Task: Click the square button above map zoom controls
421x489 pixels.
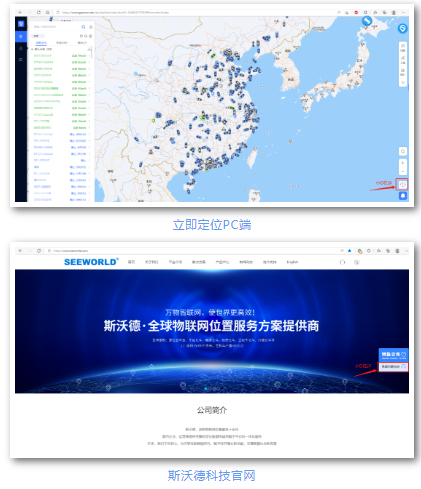Action: 403,151
